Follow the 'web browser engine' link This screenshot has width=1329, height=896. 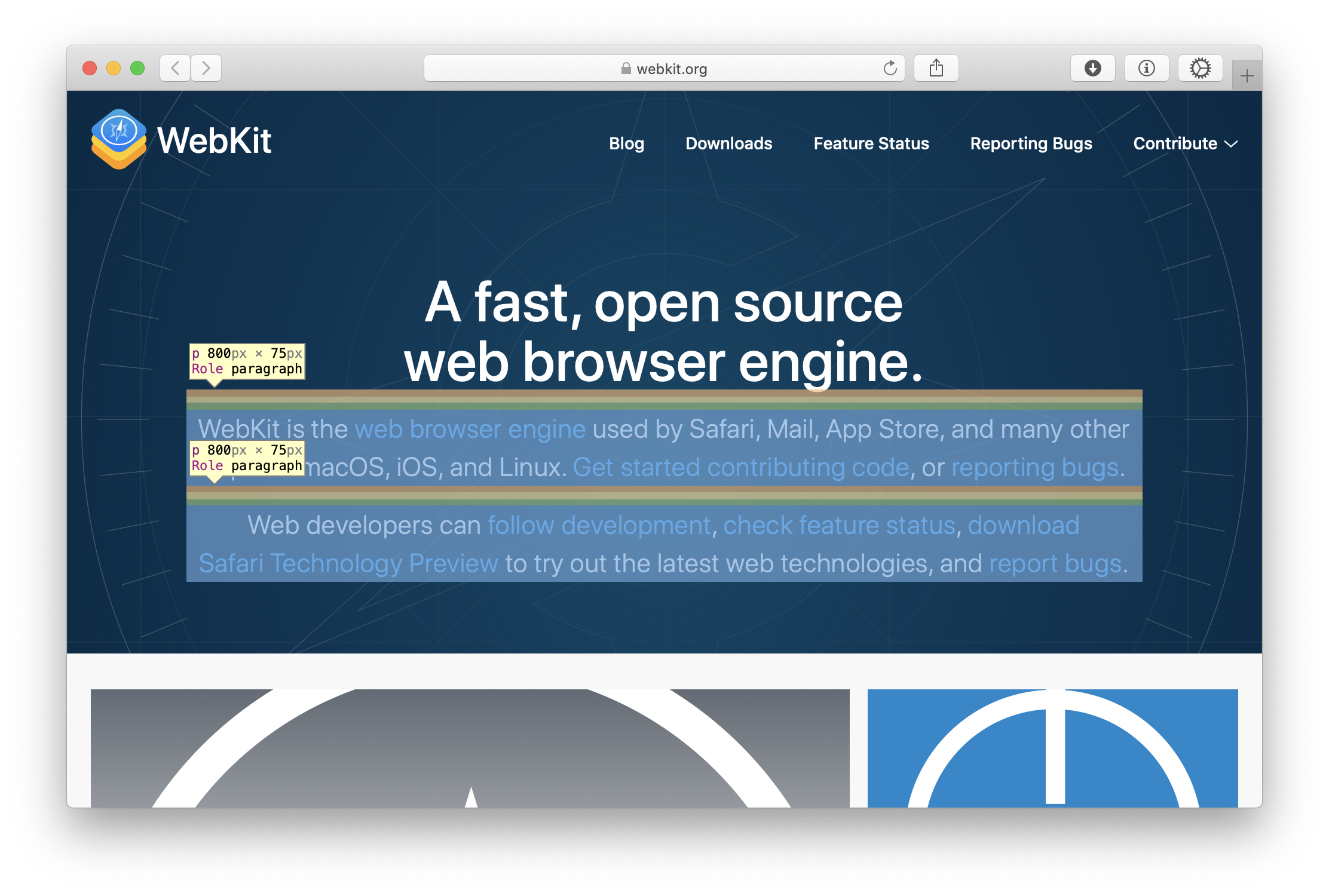tap(470, 429)
